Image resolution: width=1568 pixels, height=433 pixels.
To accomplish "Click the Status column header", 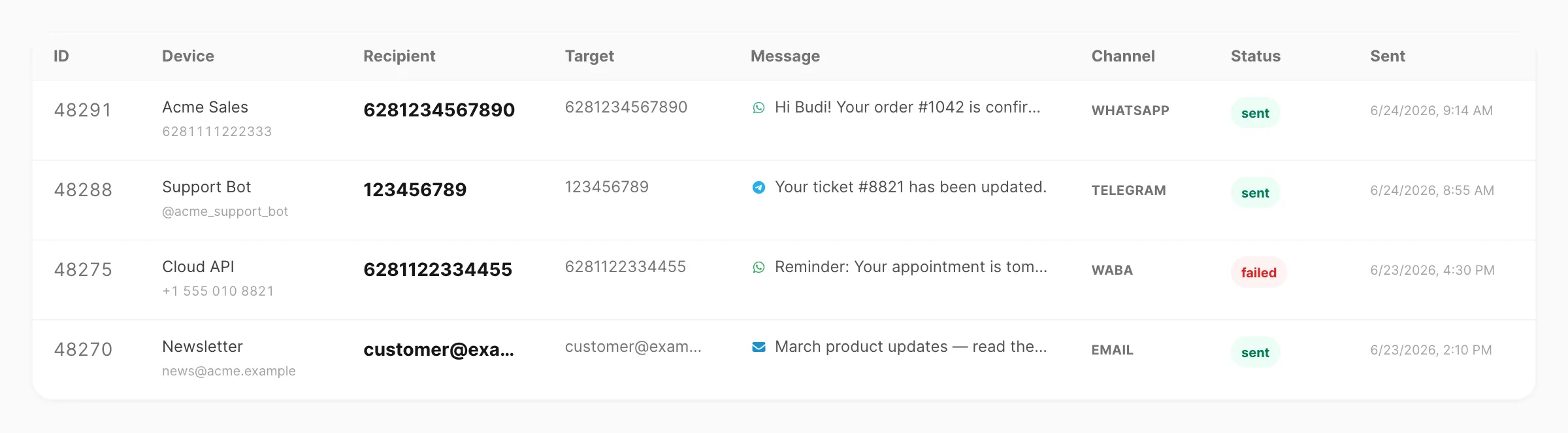I will pyautogui.click(x=1256, y=56).
